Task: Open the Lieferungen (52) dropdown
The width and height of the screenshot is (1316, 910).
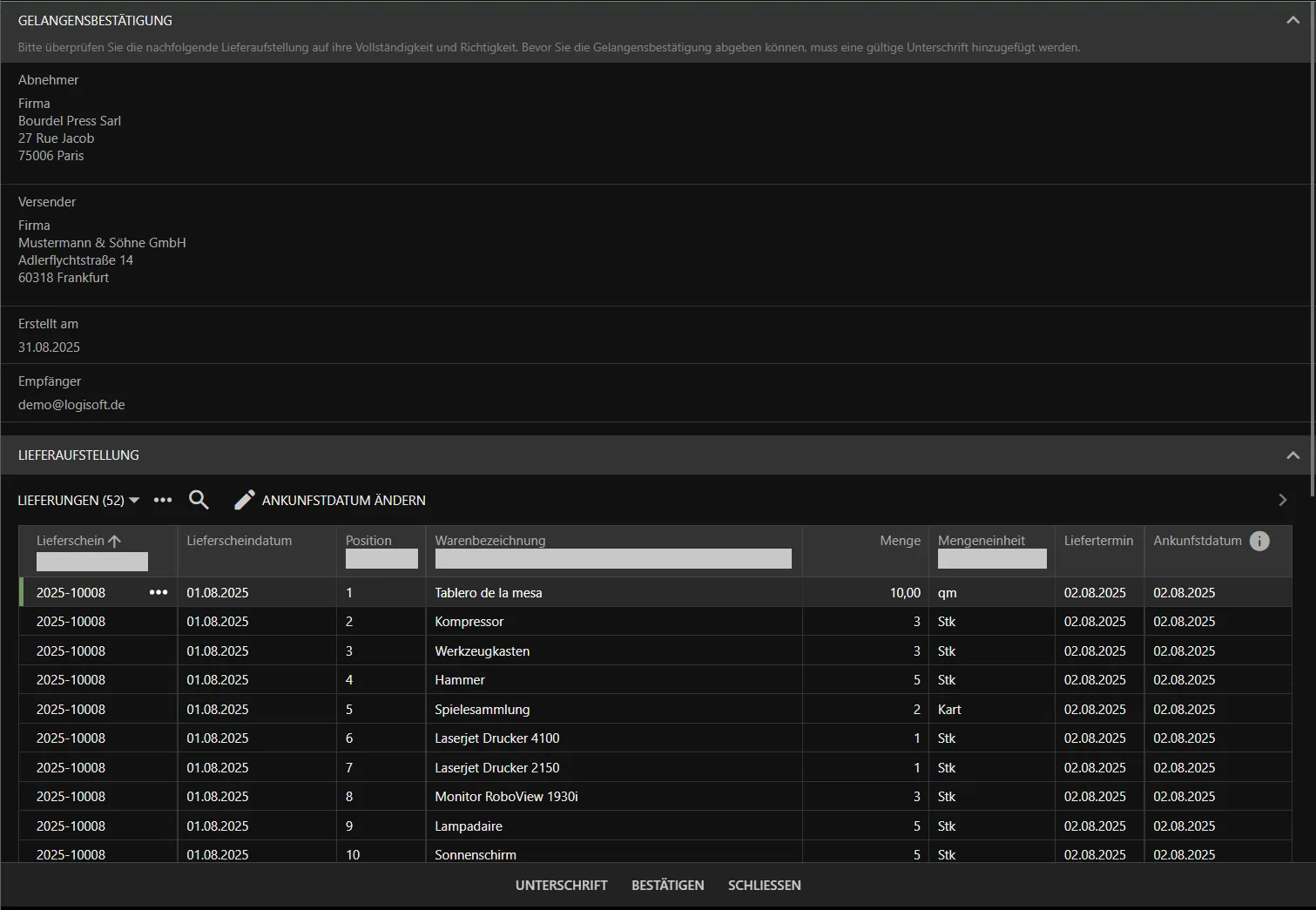Action: [x=78, y=500]
